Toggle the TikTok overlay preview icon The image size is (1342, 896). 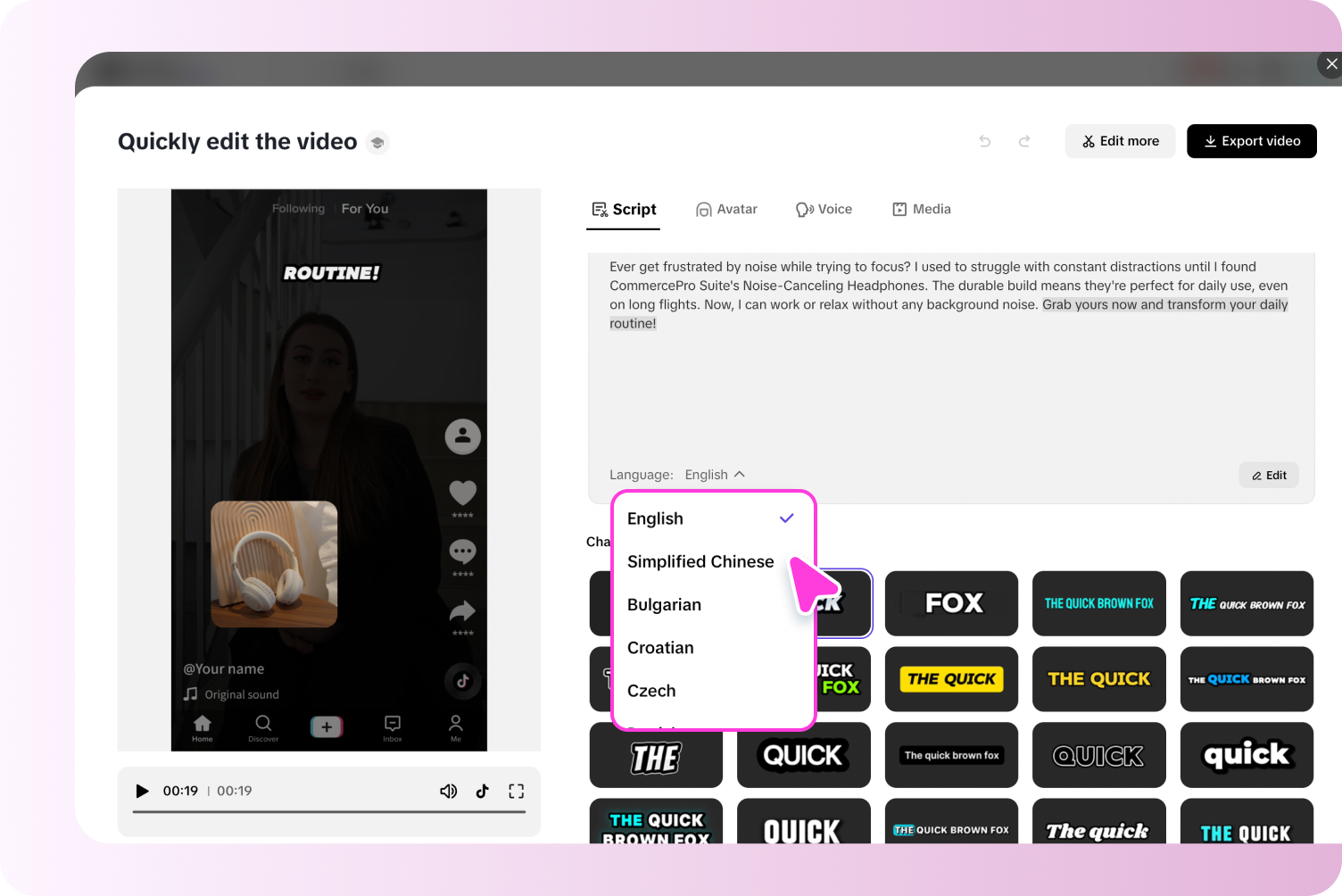(483, 791)
